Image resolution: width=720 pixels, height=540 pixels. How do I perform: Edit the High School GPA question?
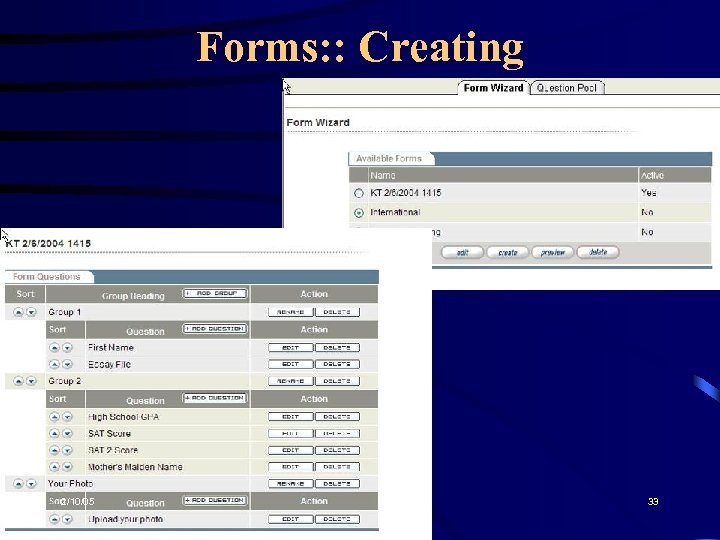point(291,417)
